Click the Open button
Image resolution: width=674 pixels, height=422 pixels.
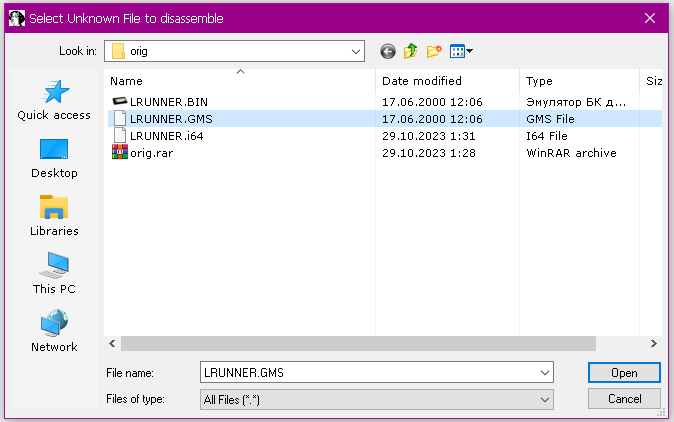(624, 373)
